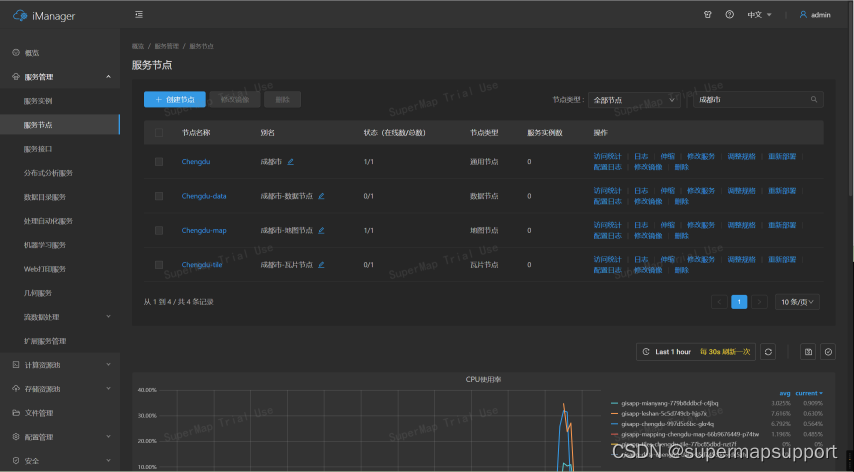
Task: Edit the alias 成都市-数据节点 with the pencil icon
Action: [321, 196]
